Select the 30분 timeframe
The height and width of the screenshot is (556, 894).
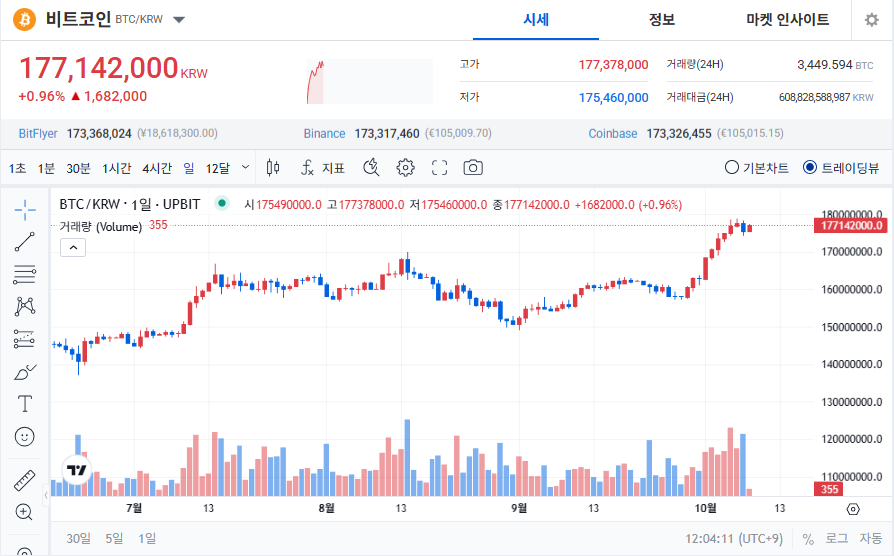pos(79,168)
